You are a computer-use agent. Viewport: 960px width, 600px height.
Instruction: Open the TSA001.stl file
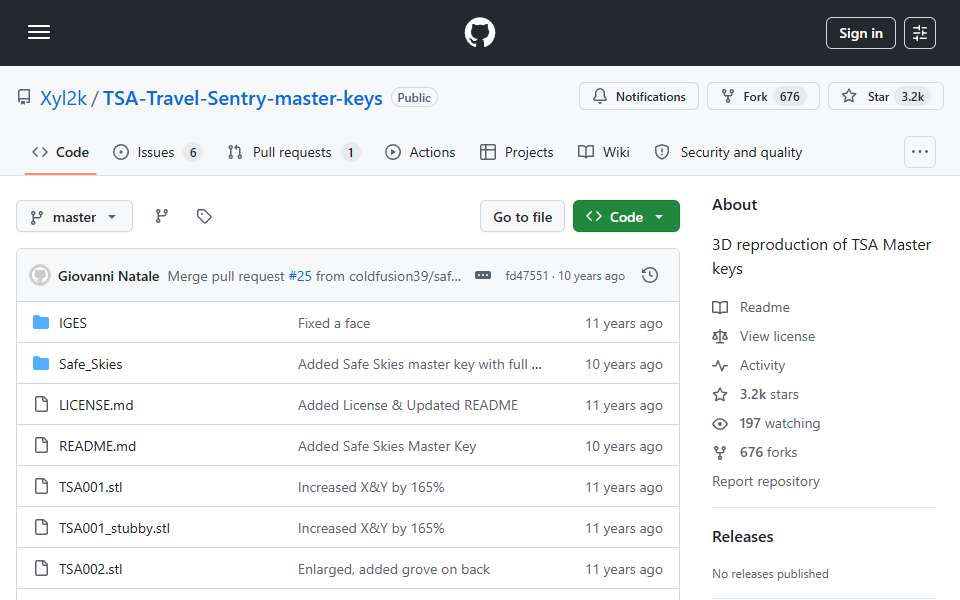coord(91,487)
